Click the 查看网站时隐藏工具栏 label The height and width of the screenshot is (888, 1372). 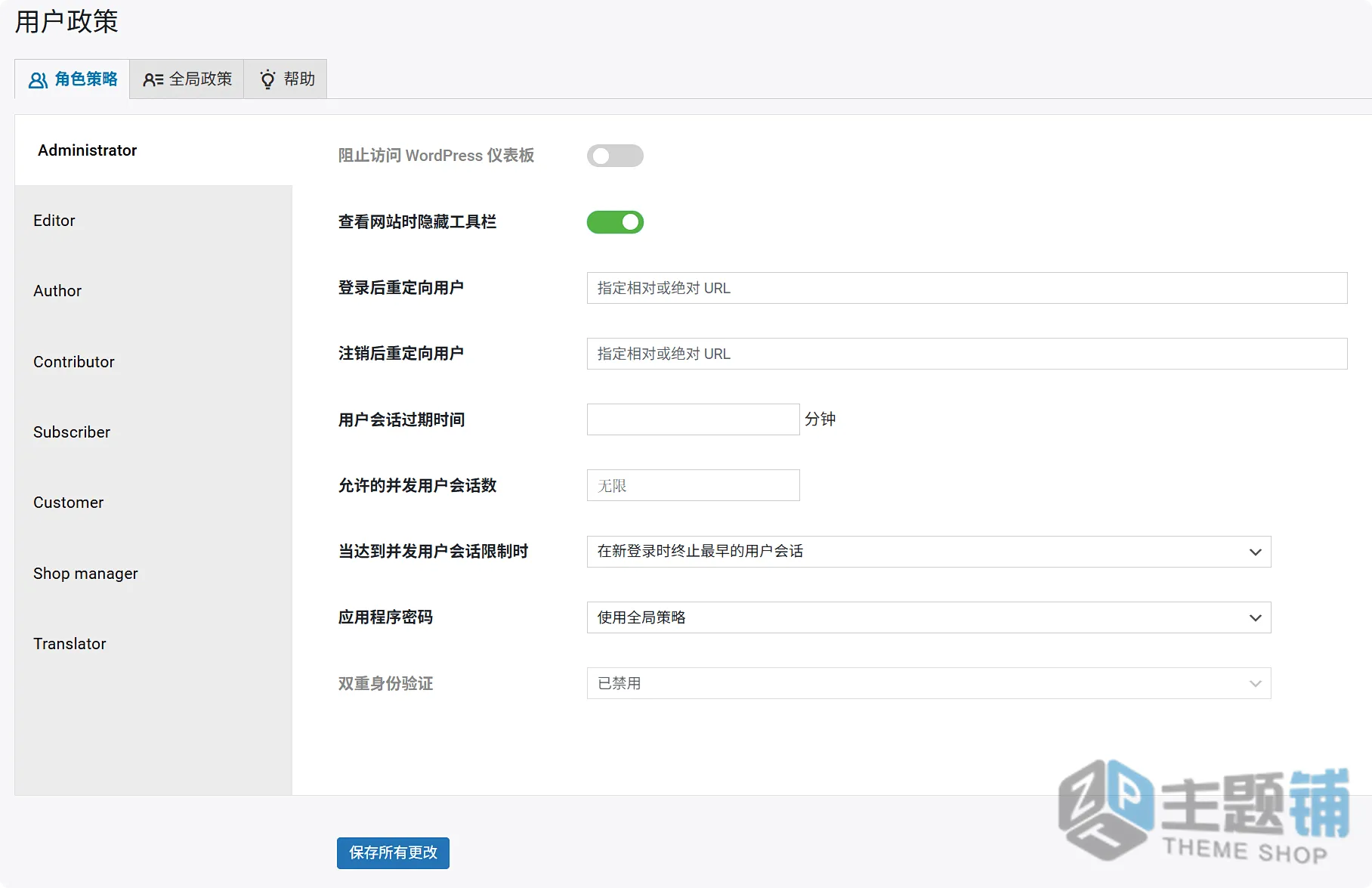tap(417, 222)
